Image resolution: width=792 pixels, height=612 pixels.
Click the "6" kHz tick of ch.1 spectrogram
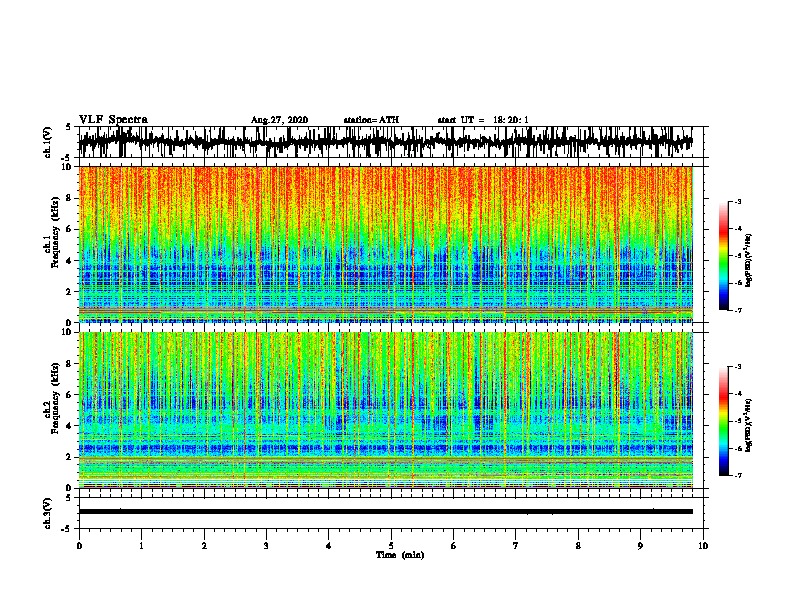(69, 229)
